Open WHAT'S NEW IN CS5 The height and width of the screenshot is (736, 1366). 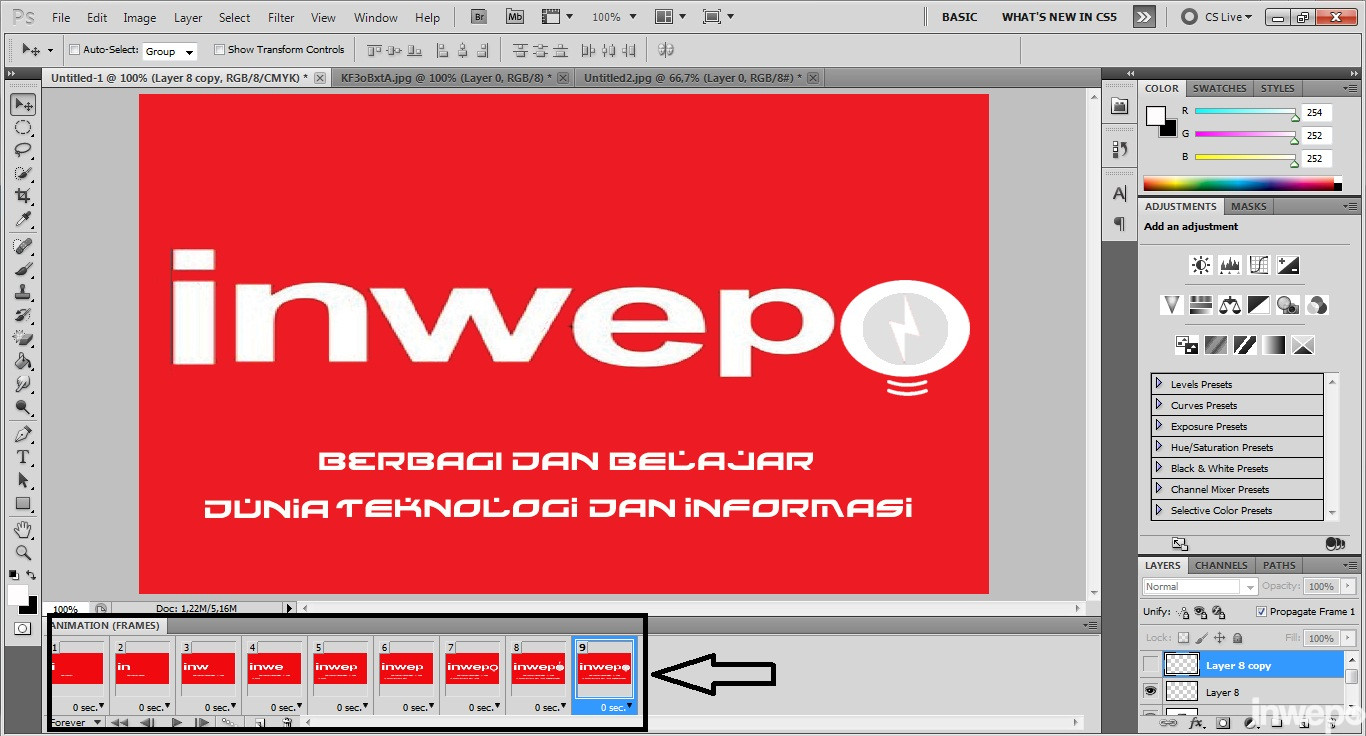click(x=1059, y=16)
